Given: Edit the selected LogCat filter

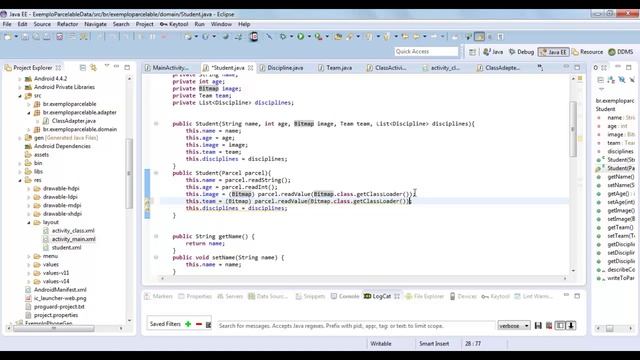Looking at the screenshot, I should (209, 324).
